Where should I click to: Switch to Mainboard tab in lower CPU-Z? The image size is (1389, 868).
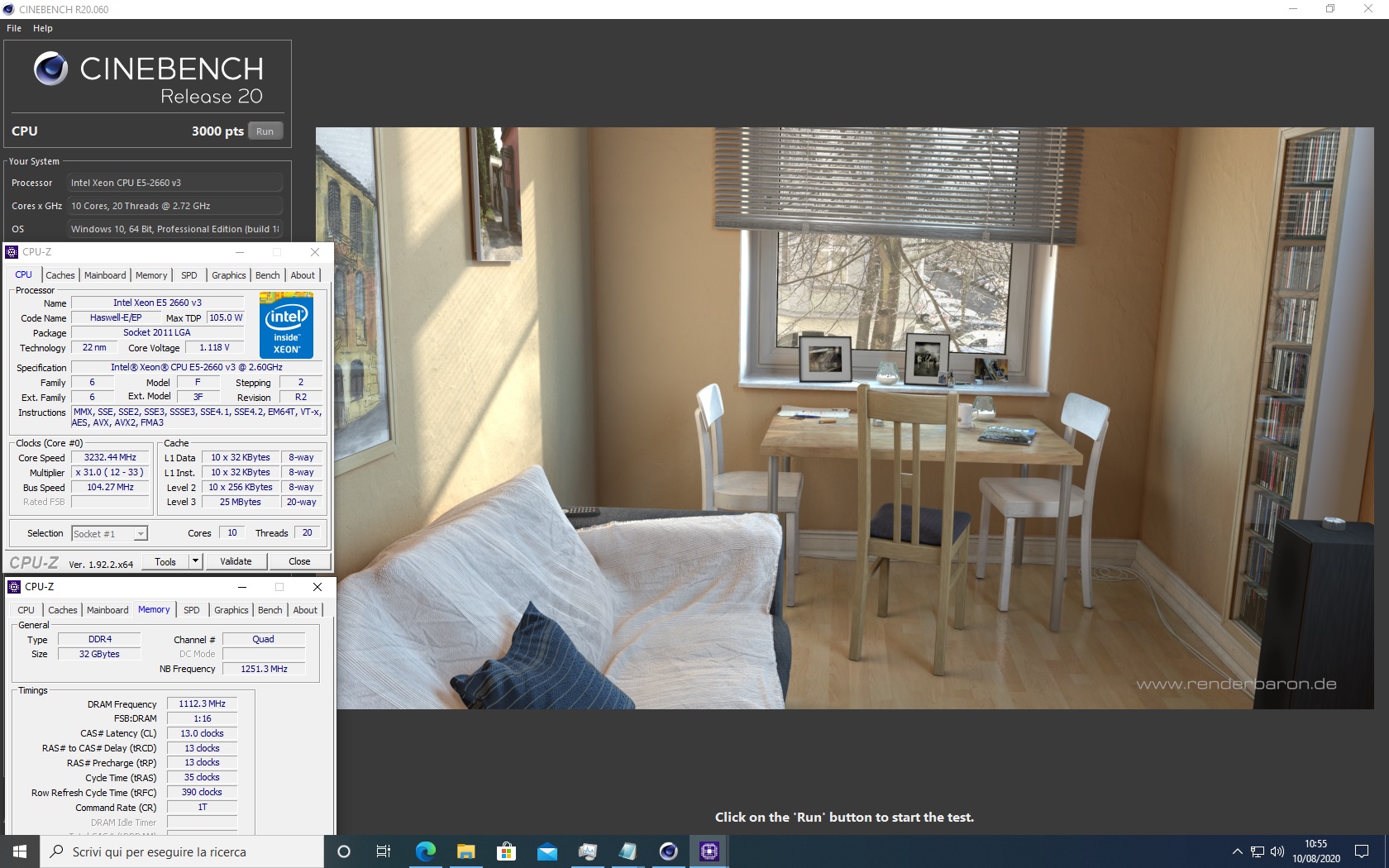click(107, 610)
